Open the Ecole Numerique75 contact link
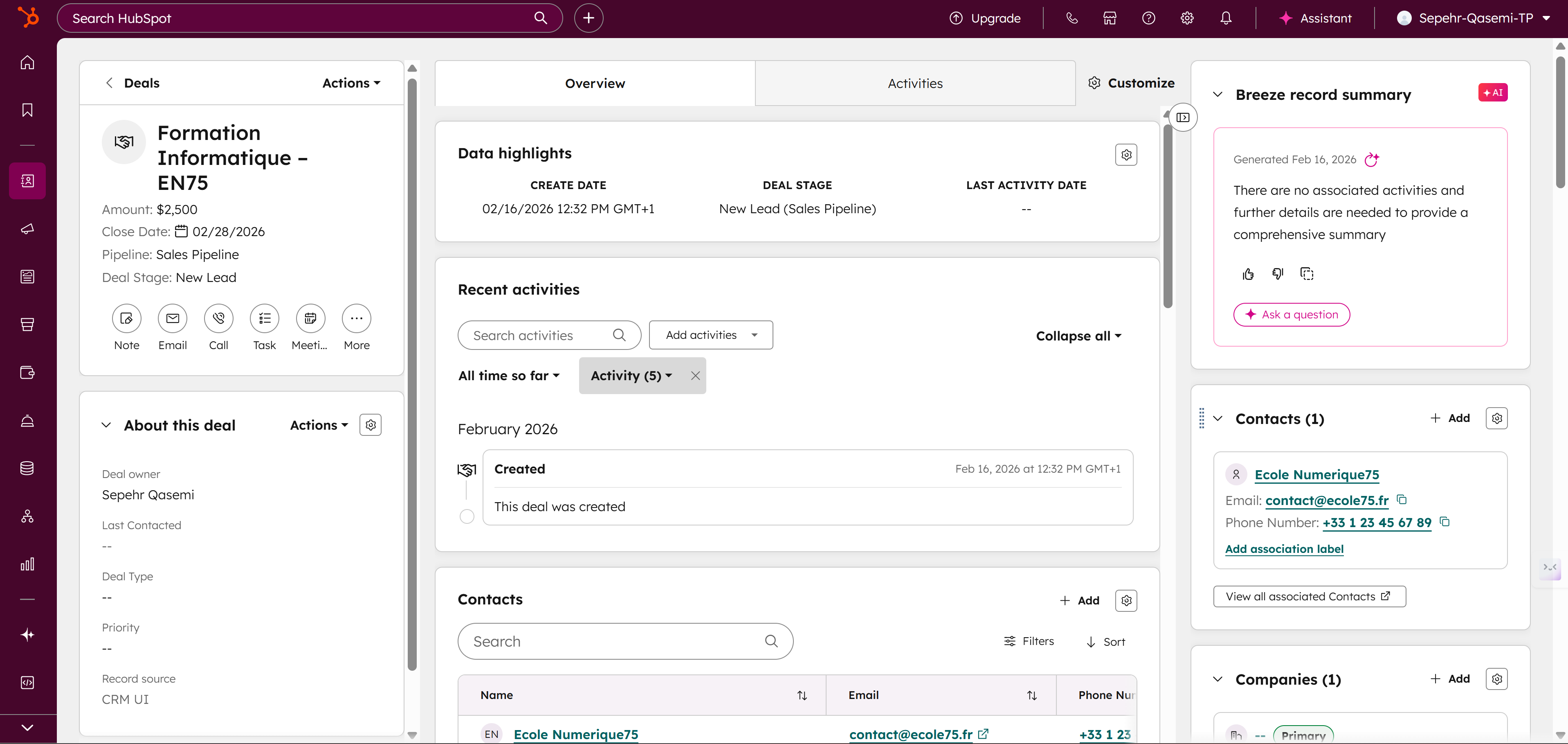The width and height of the screenshot is (1568, 744). tap(1317, 475)
